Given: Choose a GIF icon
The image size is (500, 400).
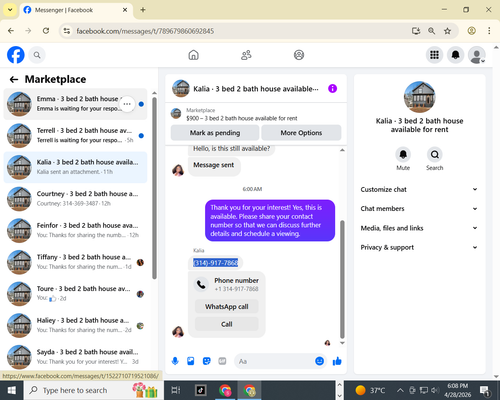Looking at the screenshot, I should click(222, 361).
